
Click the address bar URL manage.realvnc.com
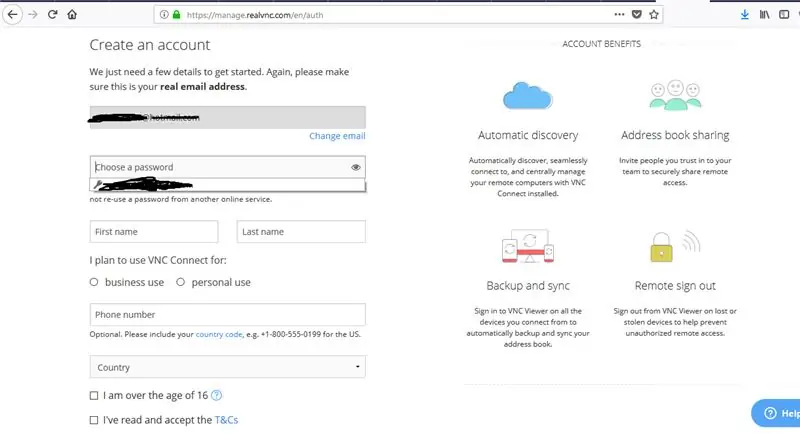coord(255,15)
